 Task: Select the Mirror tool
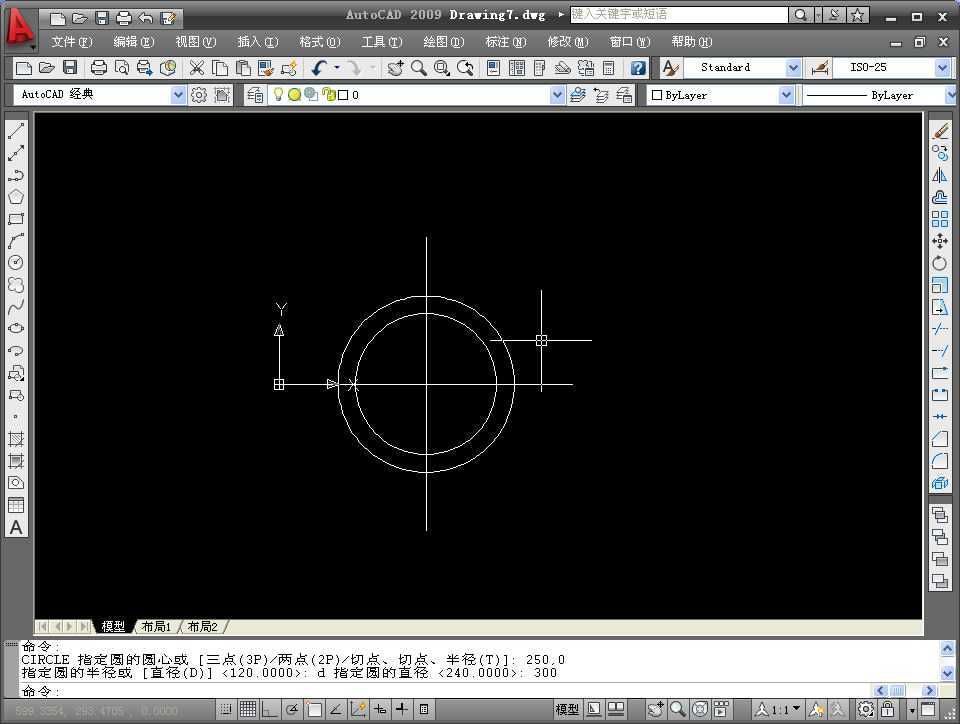click(x=940, y=175)
